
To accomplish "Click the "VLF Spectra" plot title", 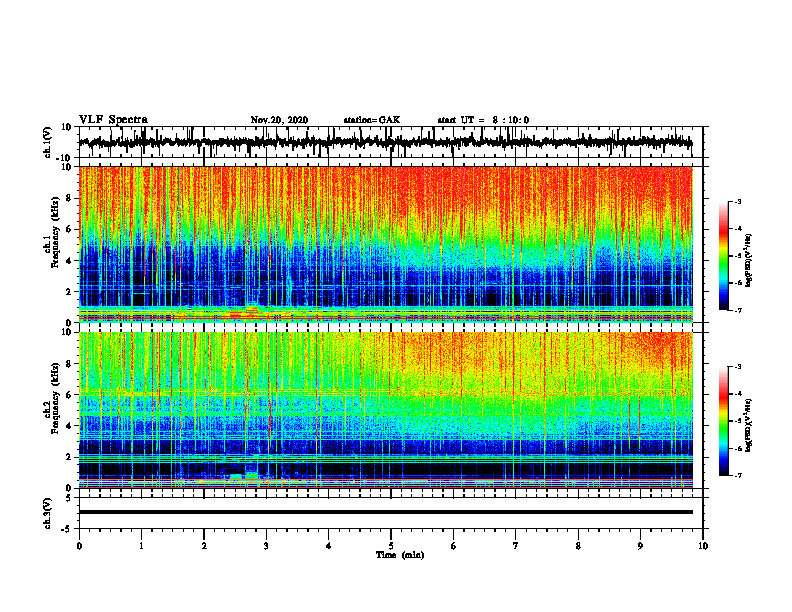I will (x=113, y=120).
